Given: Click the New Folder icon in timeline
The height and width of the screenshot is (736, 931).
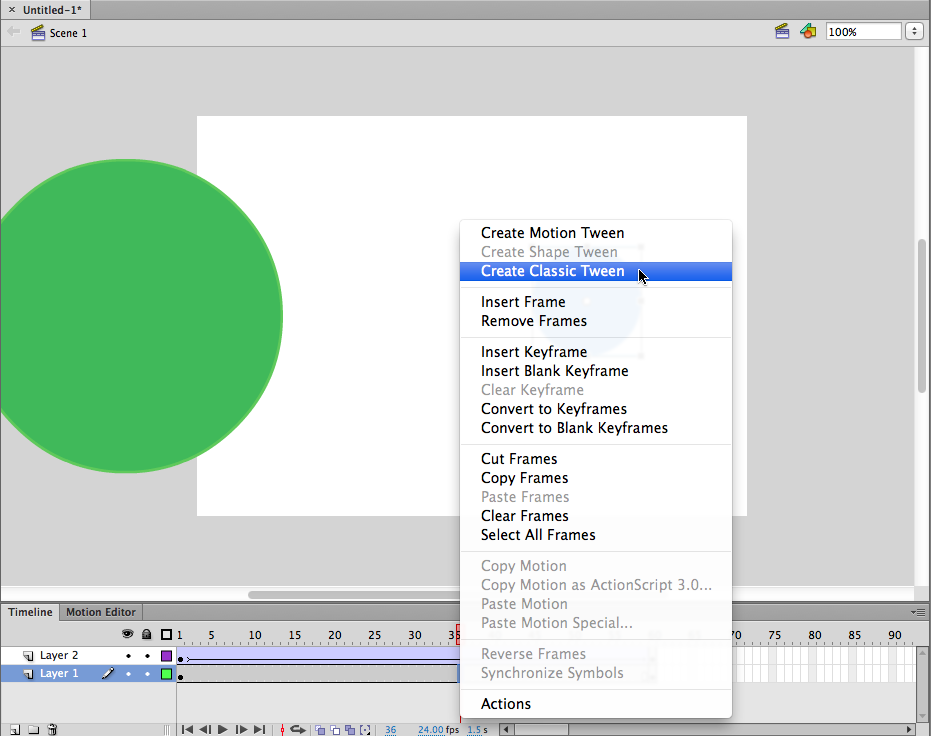Looking at the screenshot, I should tap(33, 730).
